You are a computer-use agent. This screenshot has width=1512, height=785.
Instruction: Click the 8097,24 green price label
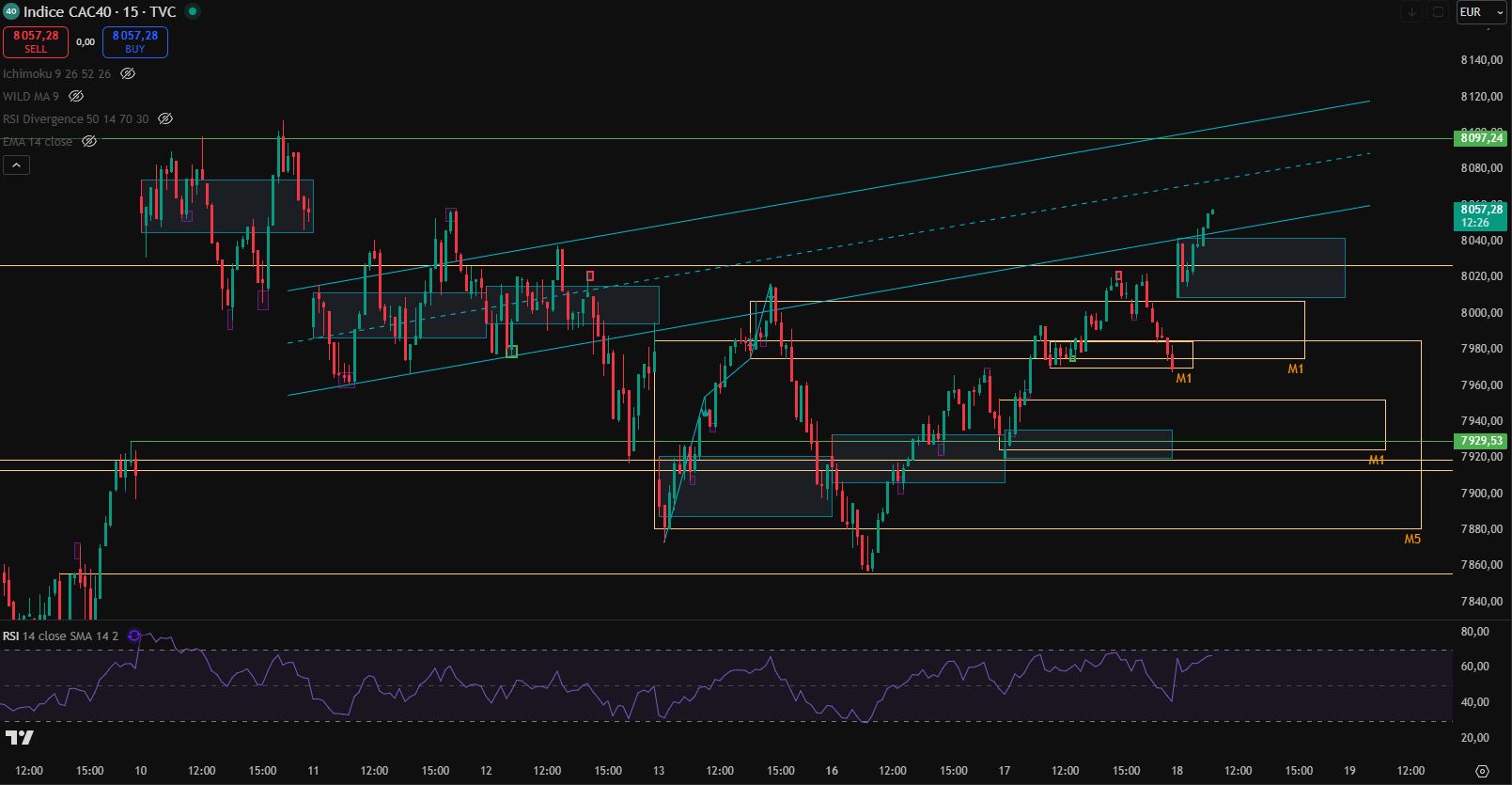tap(1480, 138)
